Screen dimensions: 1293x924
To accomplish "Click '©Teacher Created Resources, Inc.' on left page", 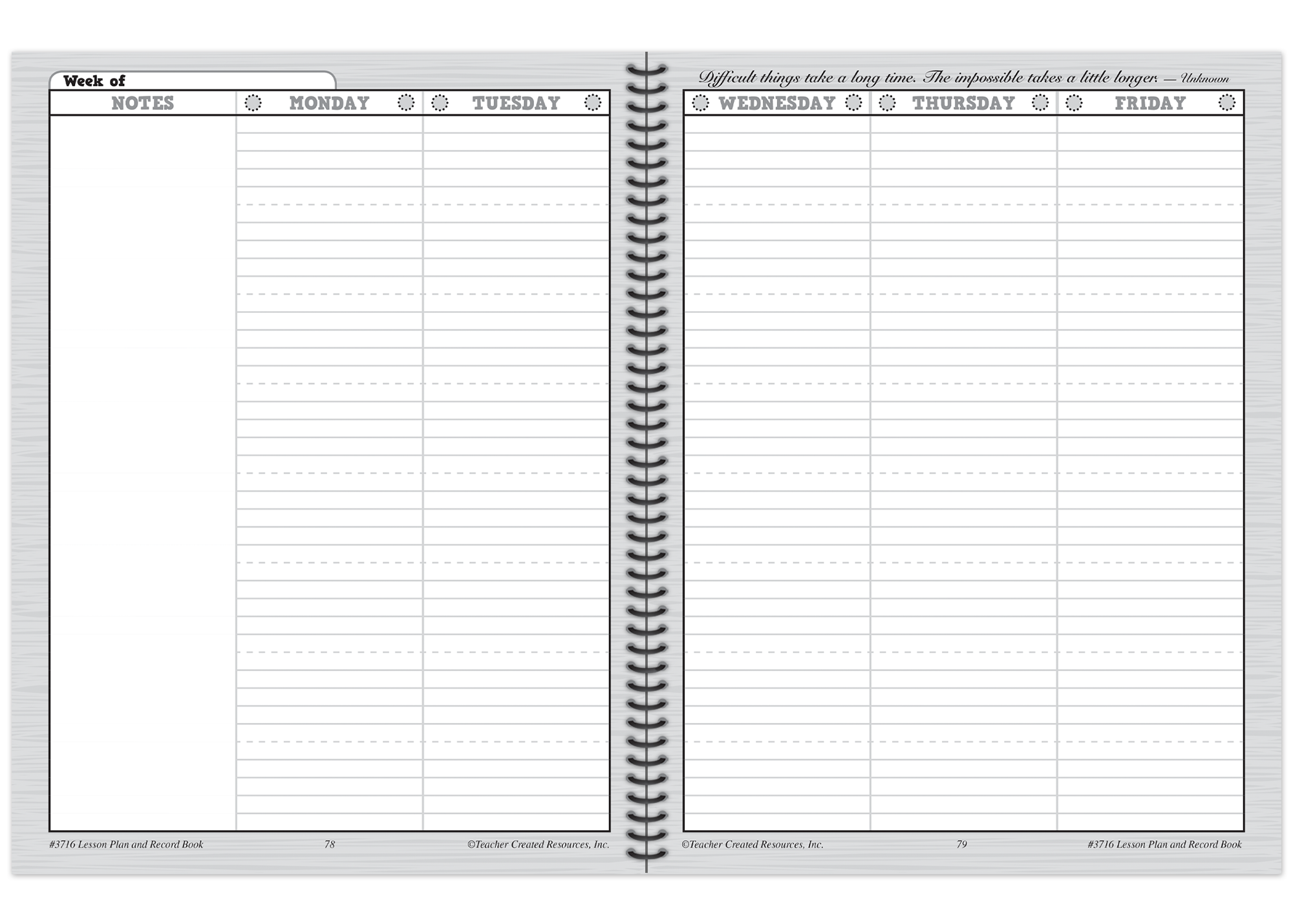I will 539,844.
